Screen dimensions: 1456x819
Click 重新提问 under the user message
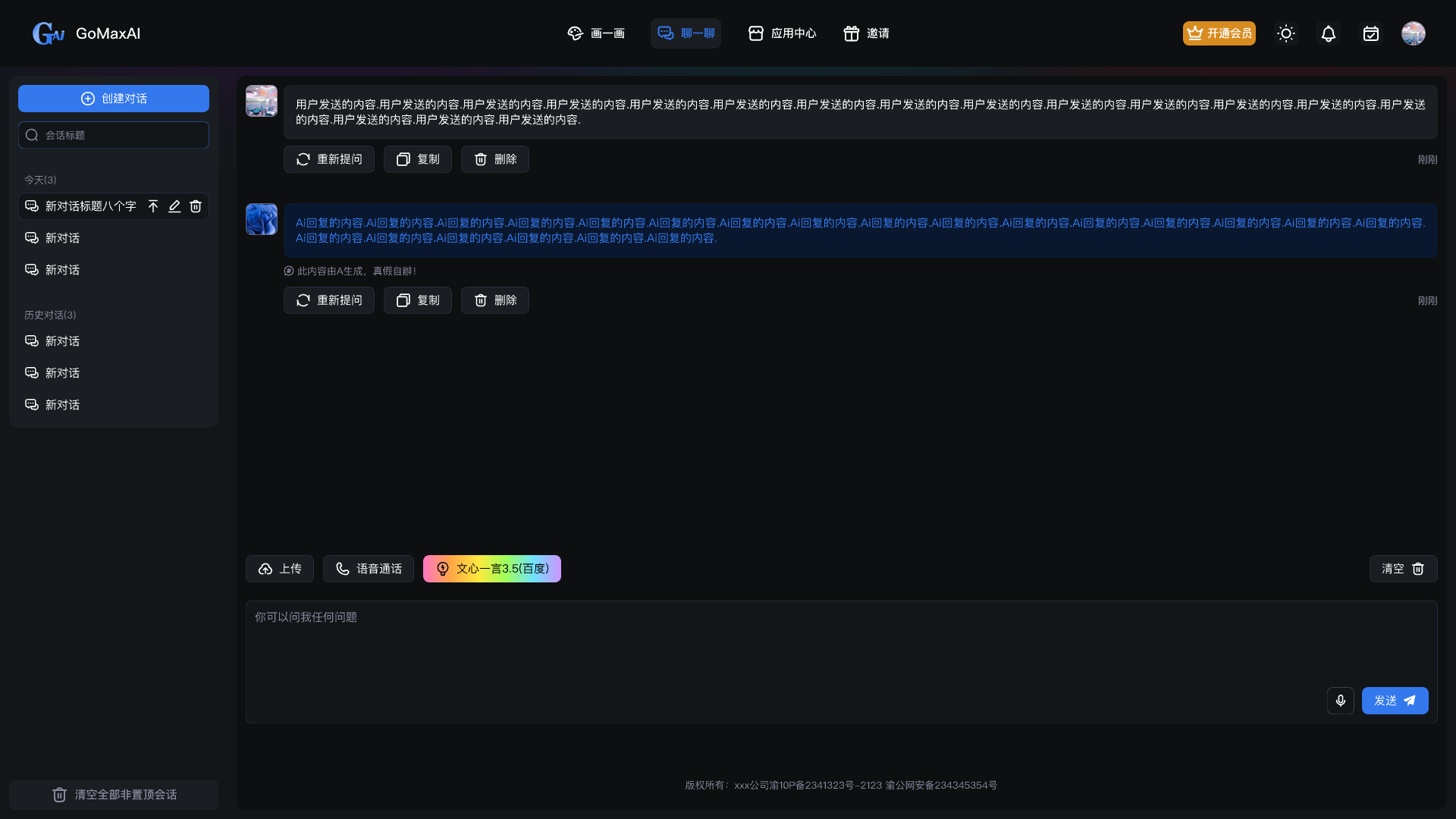pyautogui.click(x=328, y=159)
